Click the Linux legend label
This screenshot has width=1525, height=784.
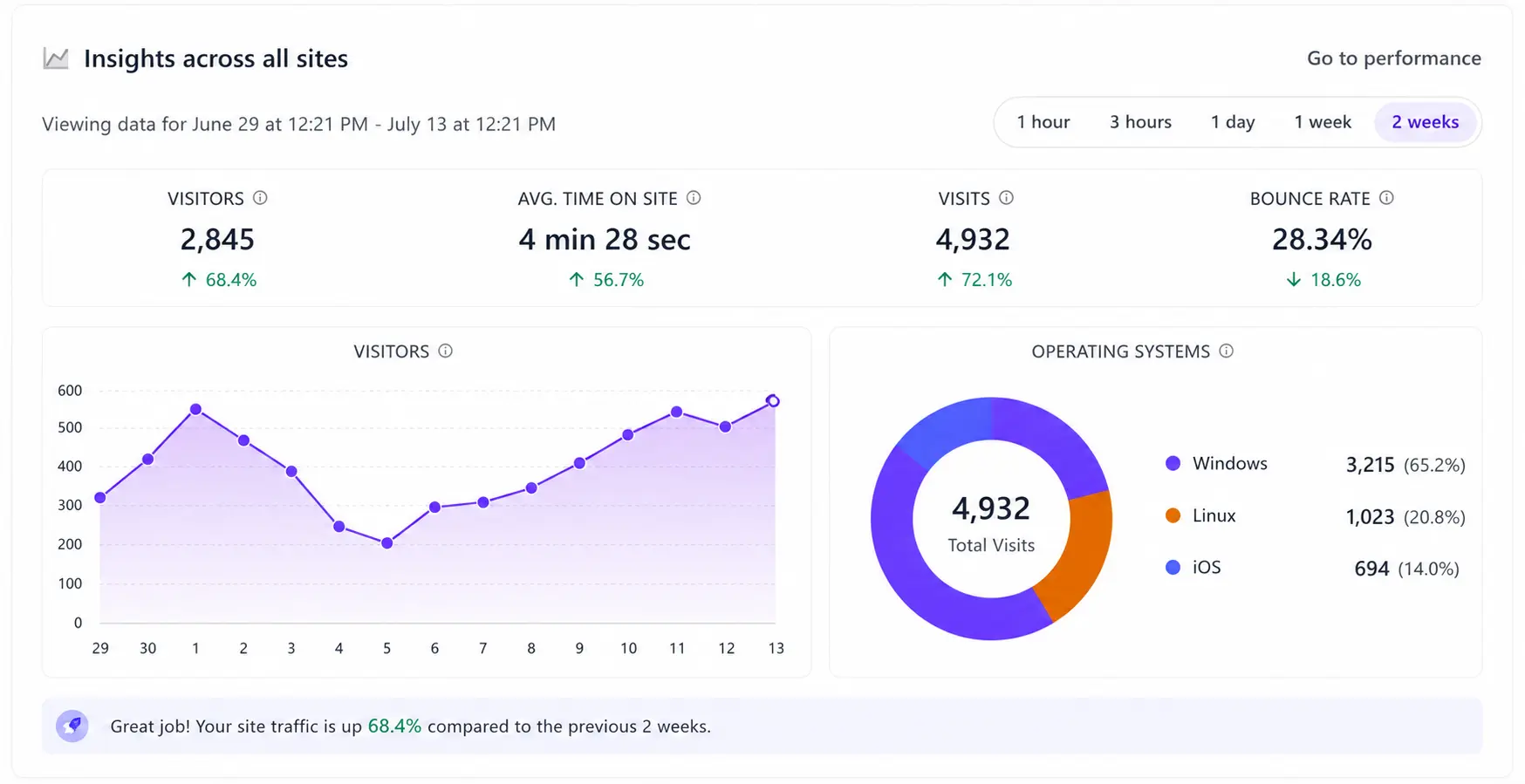point(1214,515)
